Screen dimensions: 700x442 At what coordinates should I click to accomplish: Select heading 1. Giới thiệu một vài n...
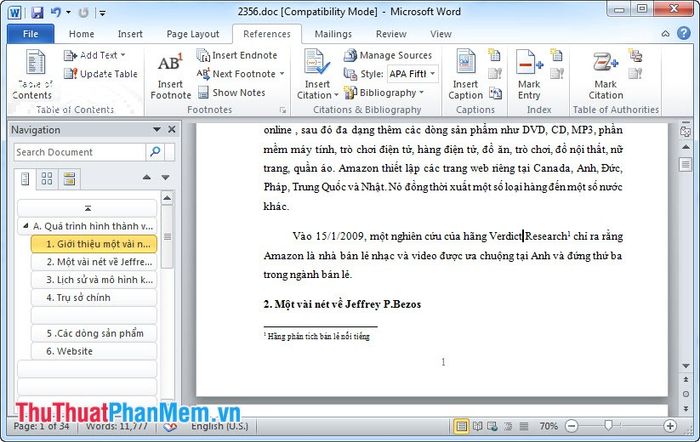click(94, 244)
